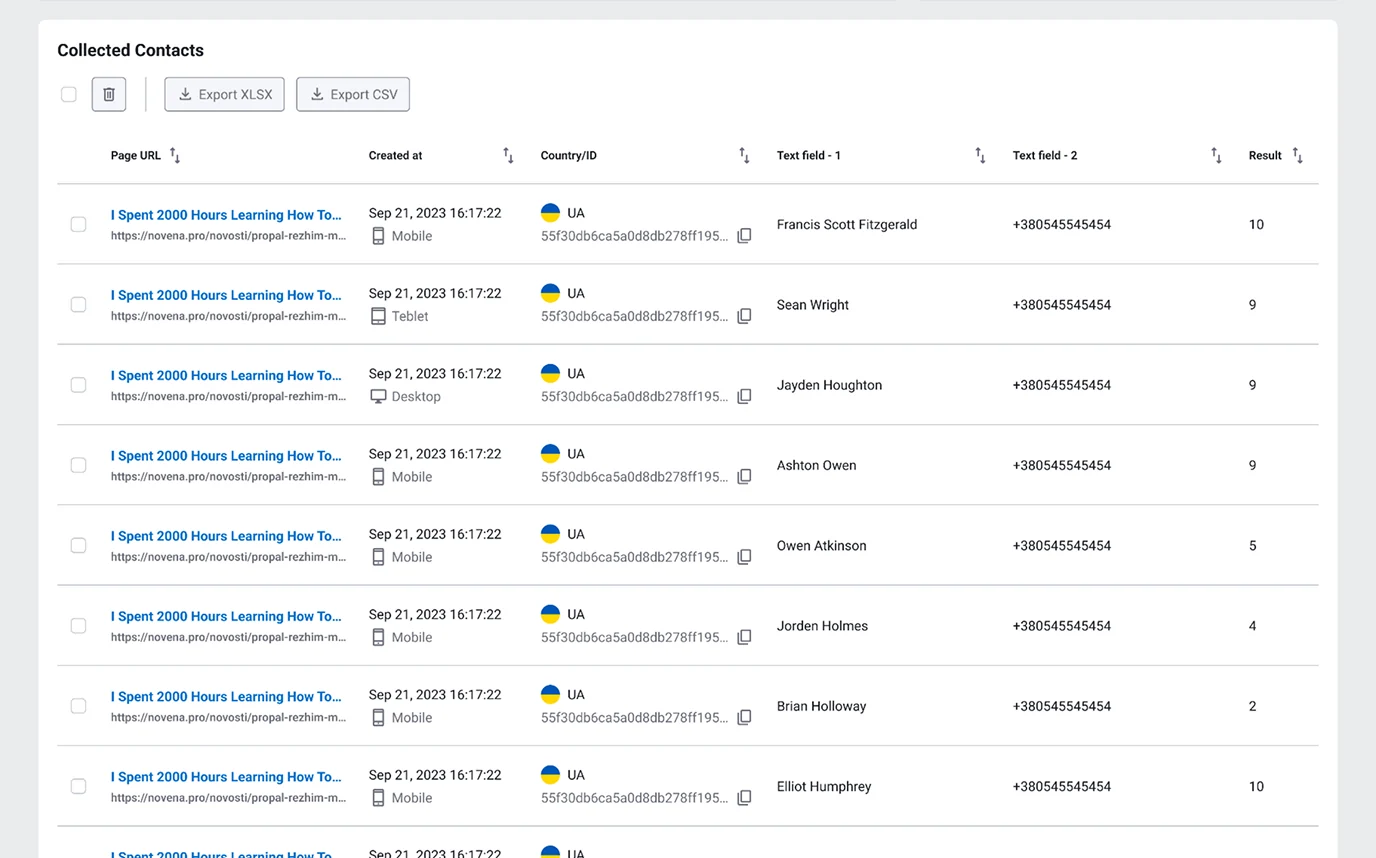Toggle the select-all checkbox above the table
Image resolution: width=1376 pixels, height=858 pixels.
[x=69, y=94]
